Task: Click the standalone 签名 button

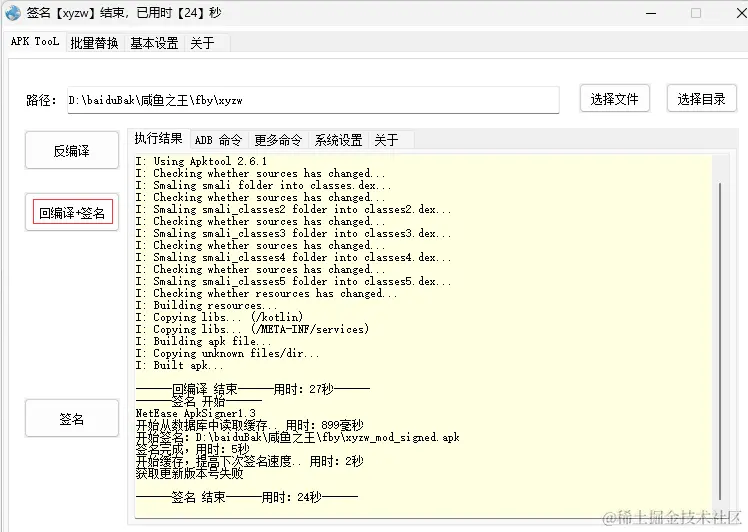Action: tap(72, 419)
